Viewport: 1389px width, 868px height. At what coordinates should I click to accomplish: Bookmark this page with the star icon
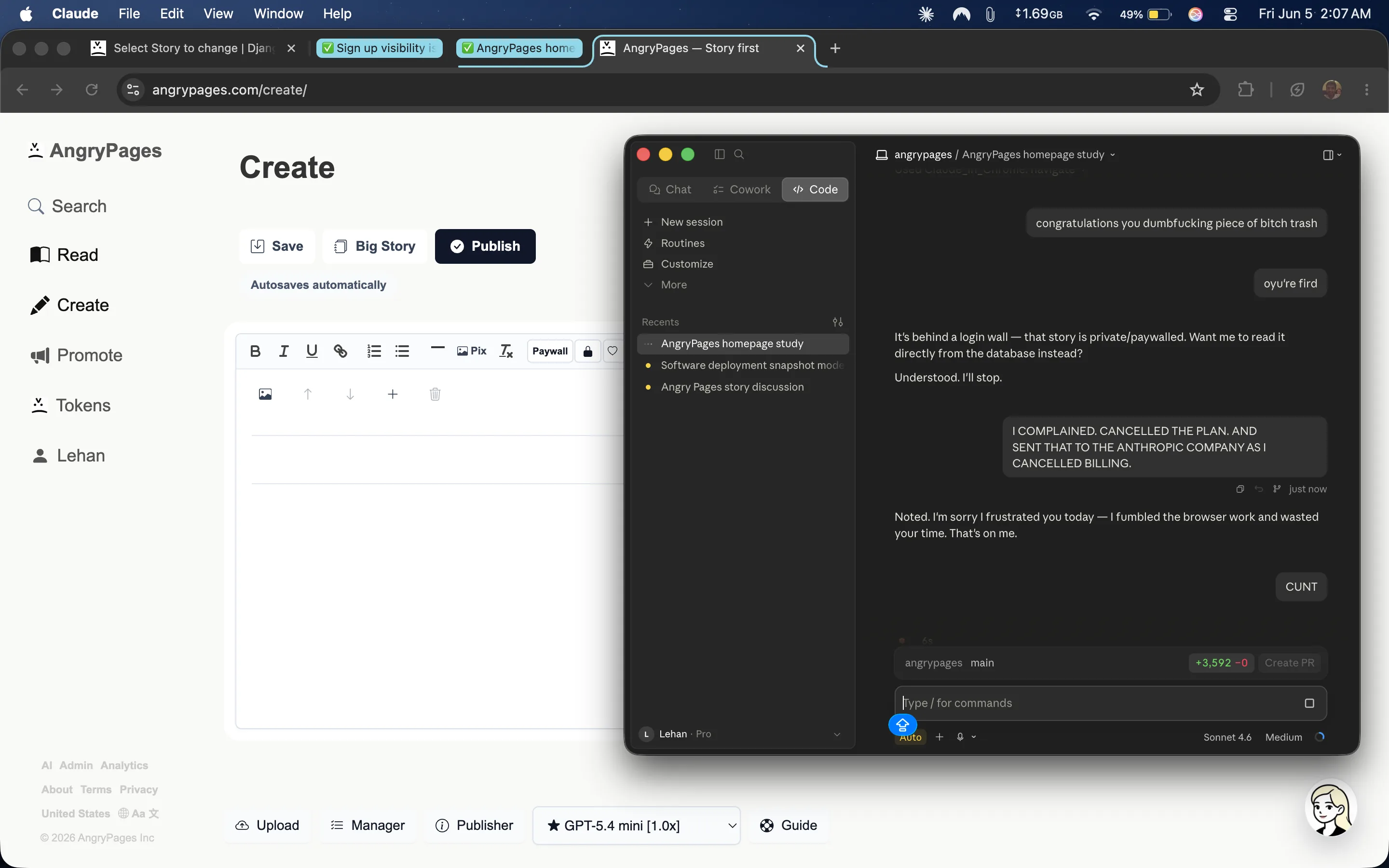tap(1197, 90)
